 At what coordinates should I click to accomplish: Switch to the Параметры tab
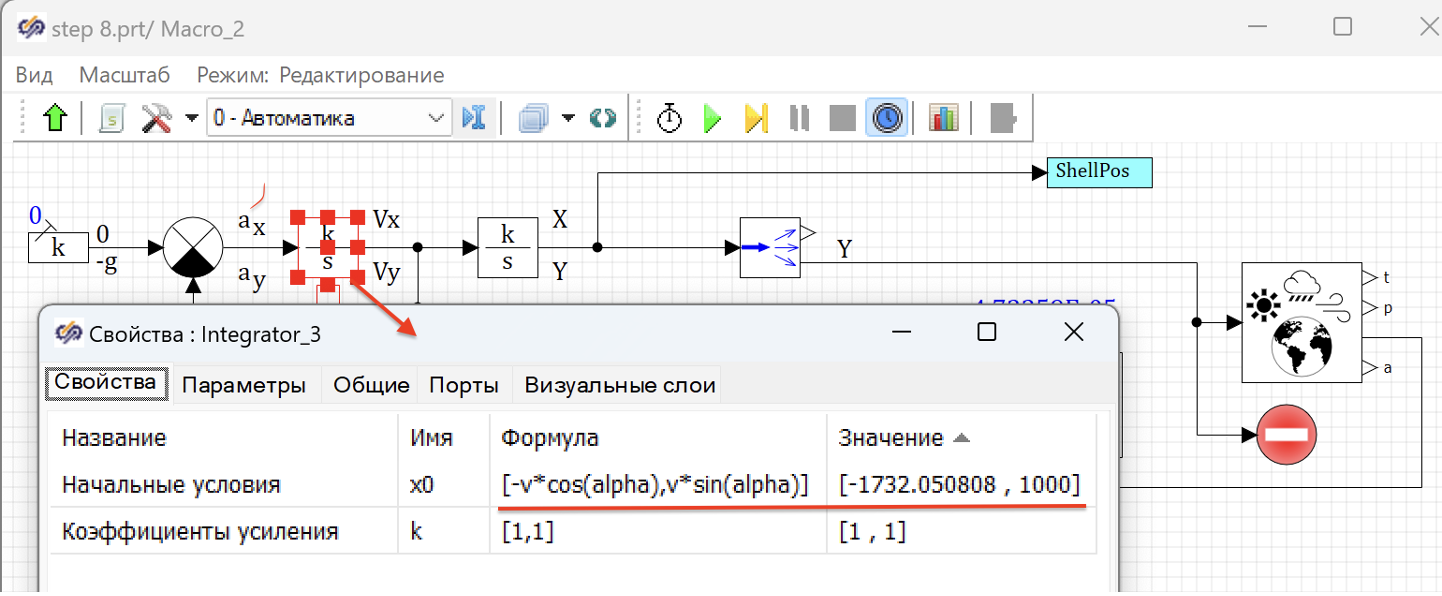coord(244,385)
